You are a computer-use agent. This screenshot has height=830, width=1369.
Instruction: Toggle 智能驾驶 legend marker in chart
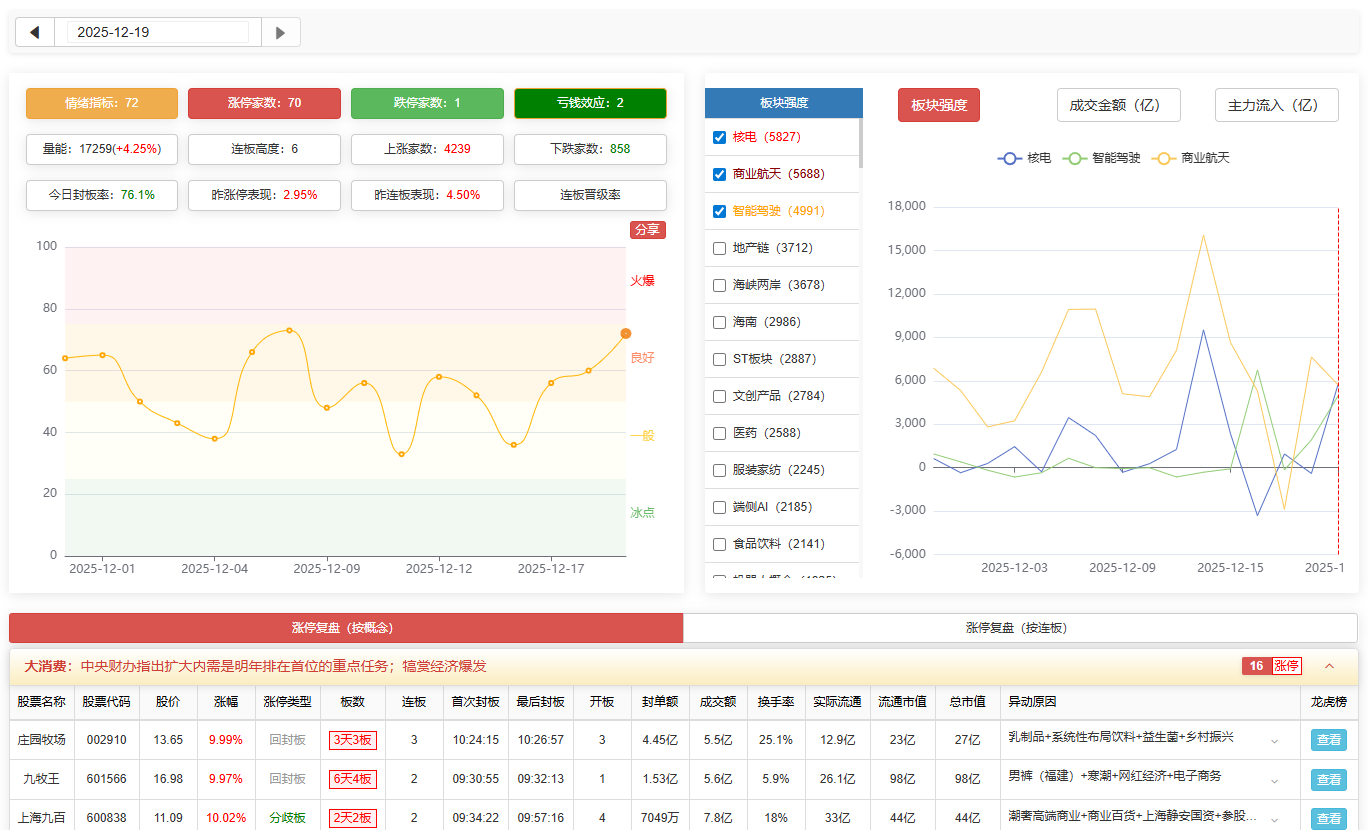1075,158
